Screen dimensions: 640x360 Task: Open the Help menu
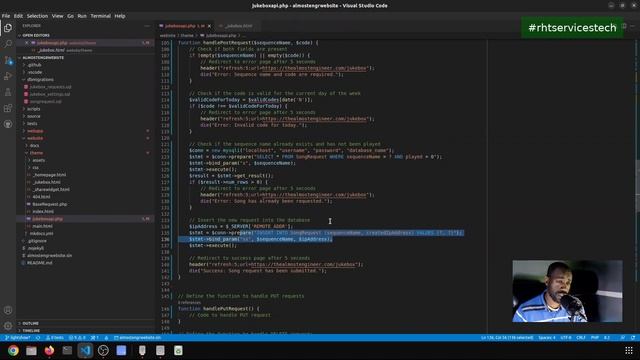coord(120,16)
